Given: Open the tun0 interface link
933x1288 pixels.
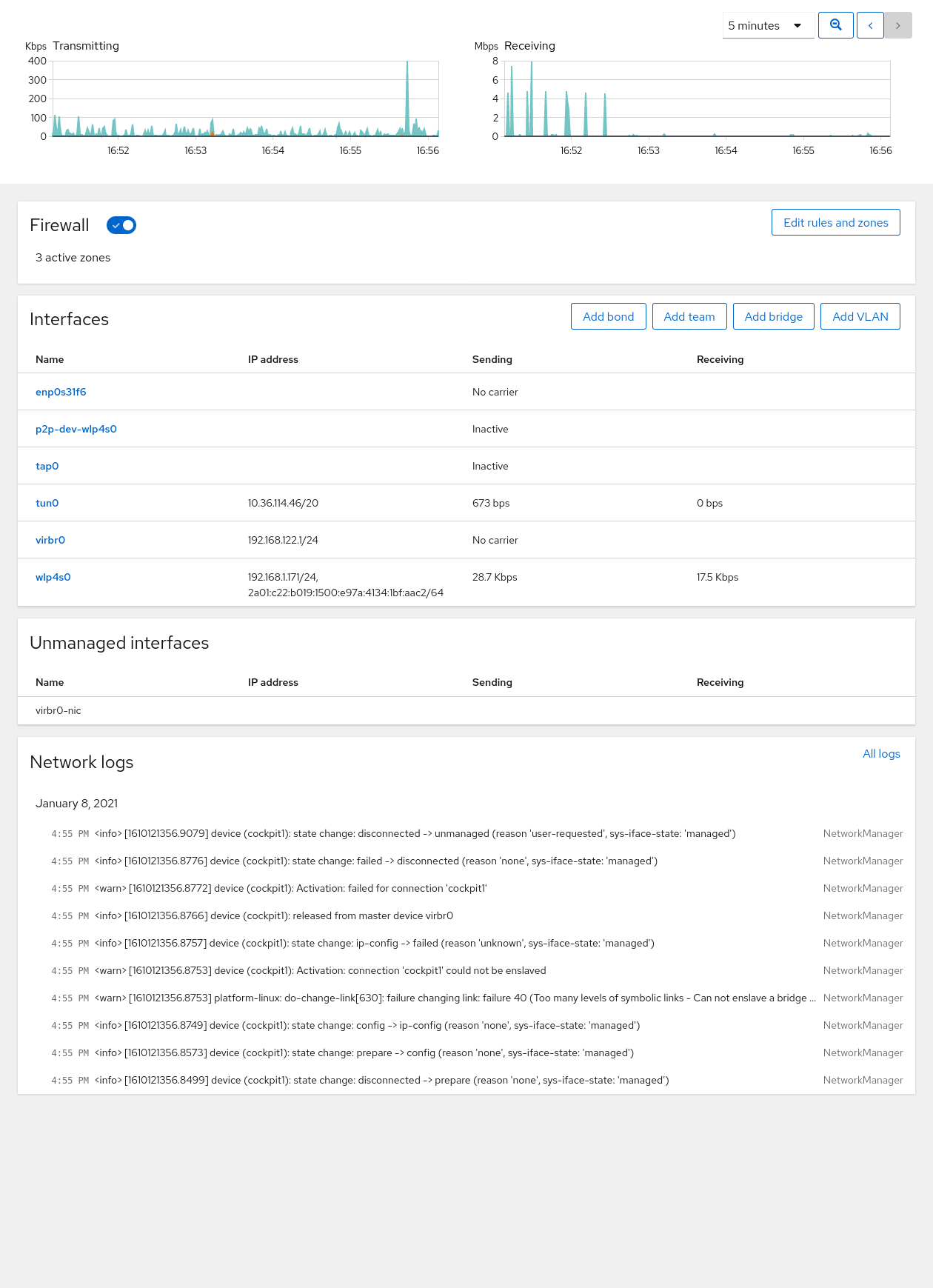Looking at the screenshot, I should click(47, 503).
